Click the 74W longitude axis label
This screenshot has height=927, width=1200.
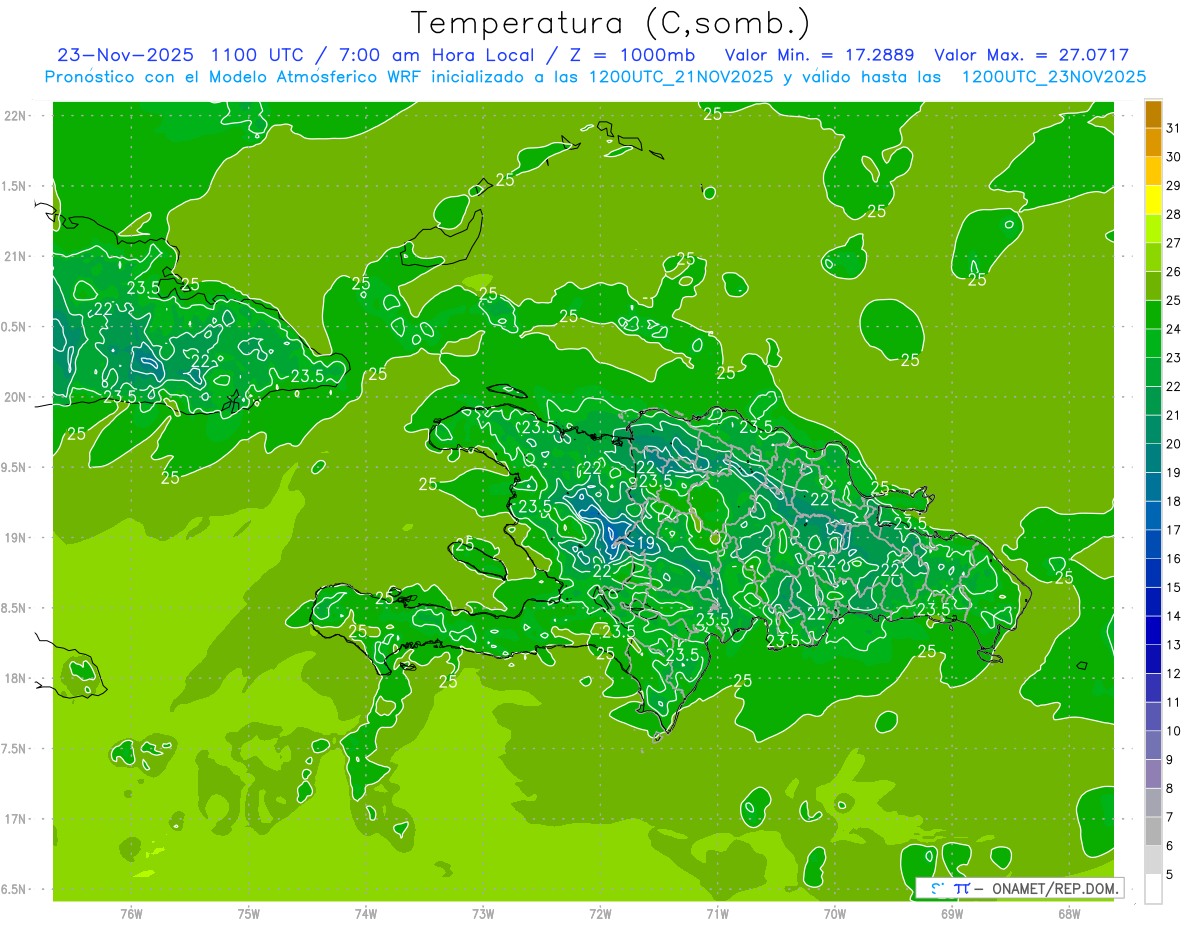pyautogui.click(x=366, y=914)
